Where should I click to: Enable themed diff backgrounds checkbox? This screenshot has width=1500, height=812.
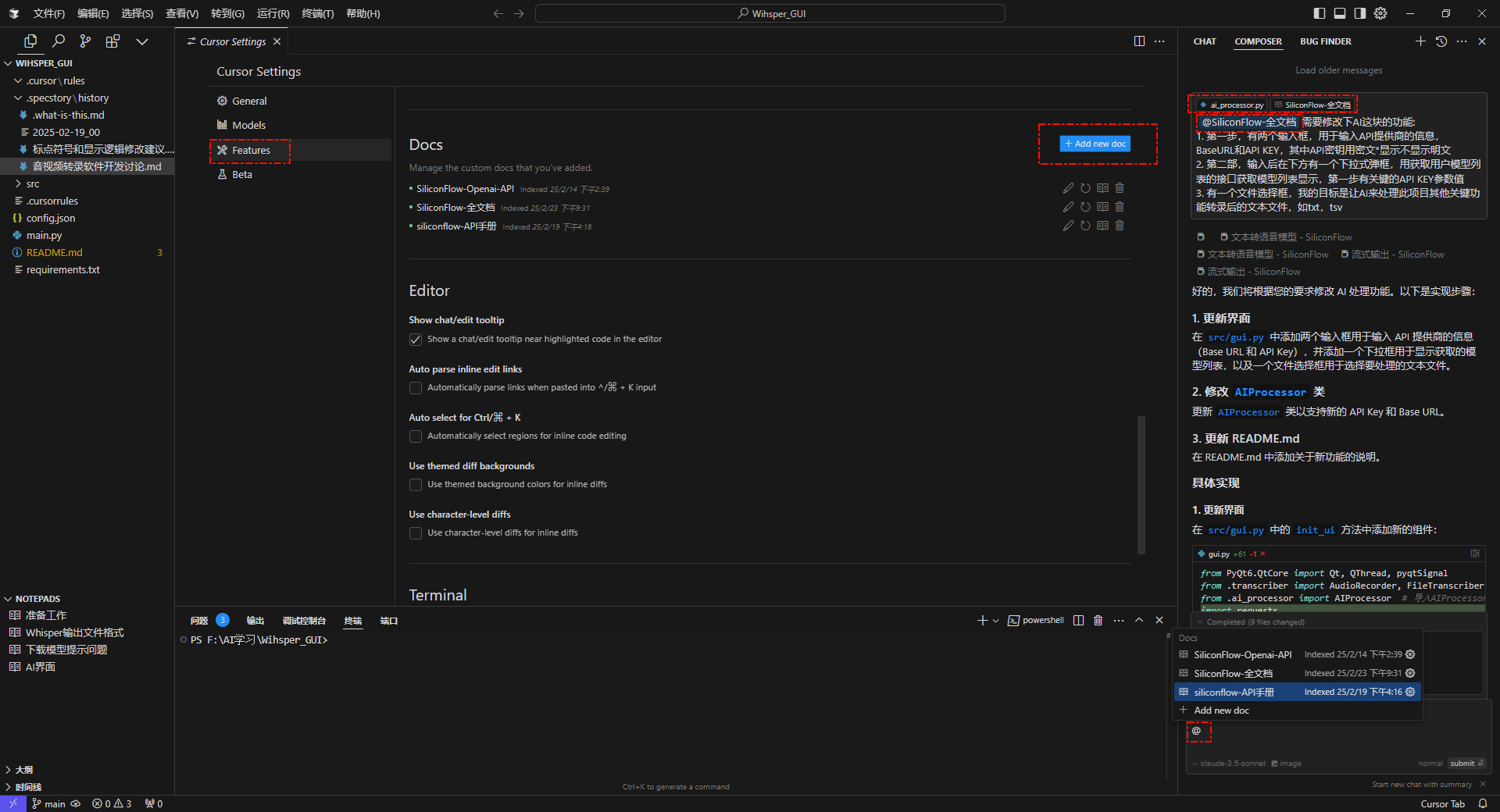416,485
